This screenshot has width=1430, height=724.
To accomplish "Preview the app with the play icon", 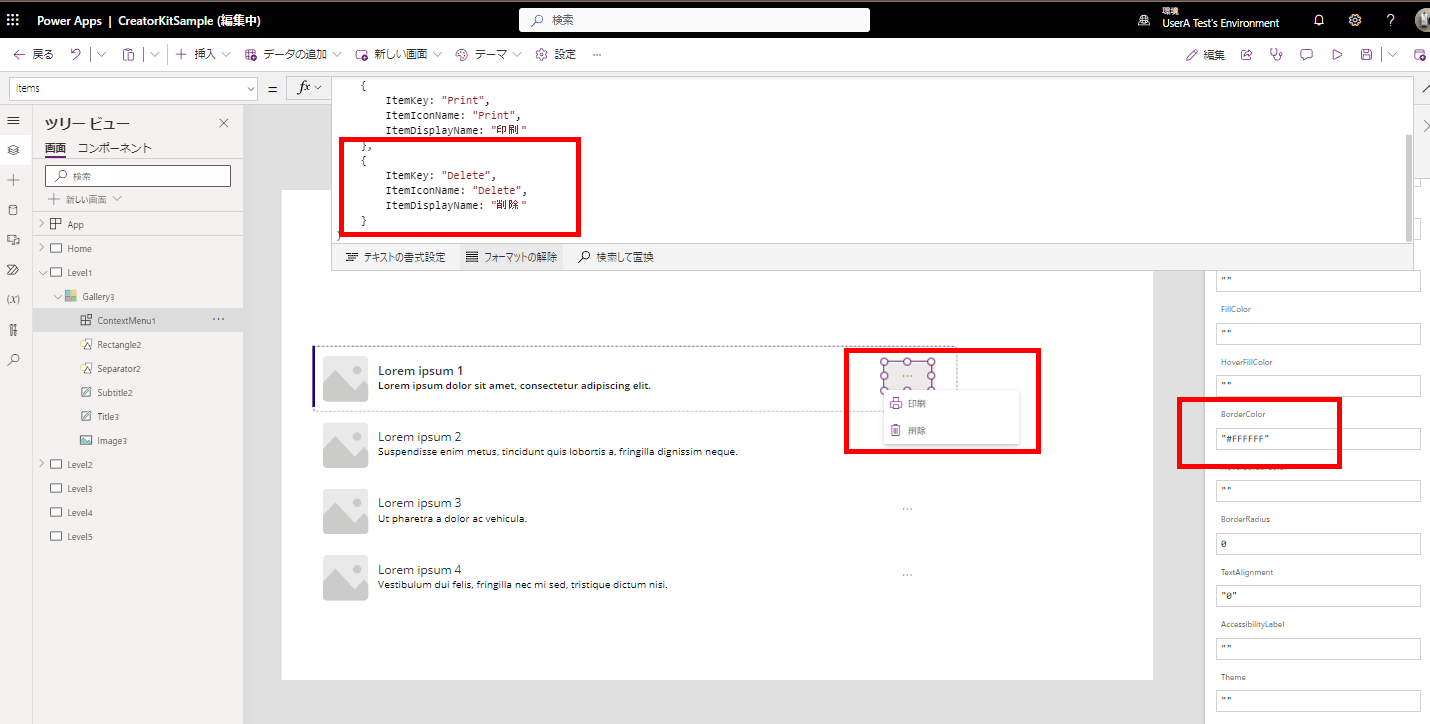I will pos(1338,54).
